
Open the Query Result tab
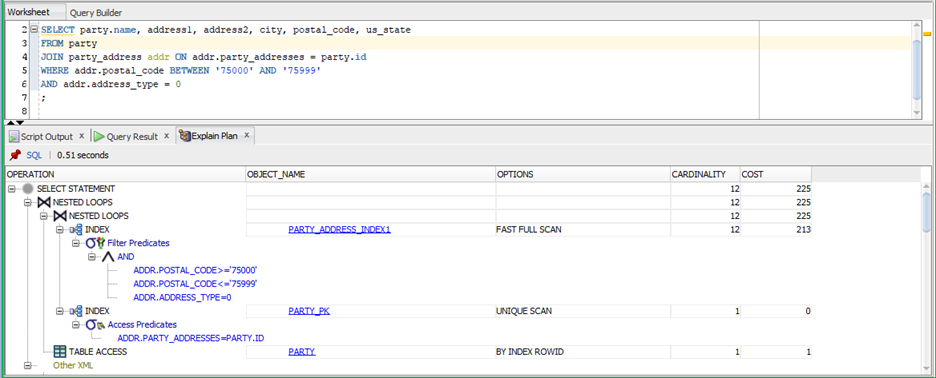132,136
